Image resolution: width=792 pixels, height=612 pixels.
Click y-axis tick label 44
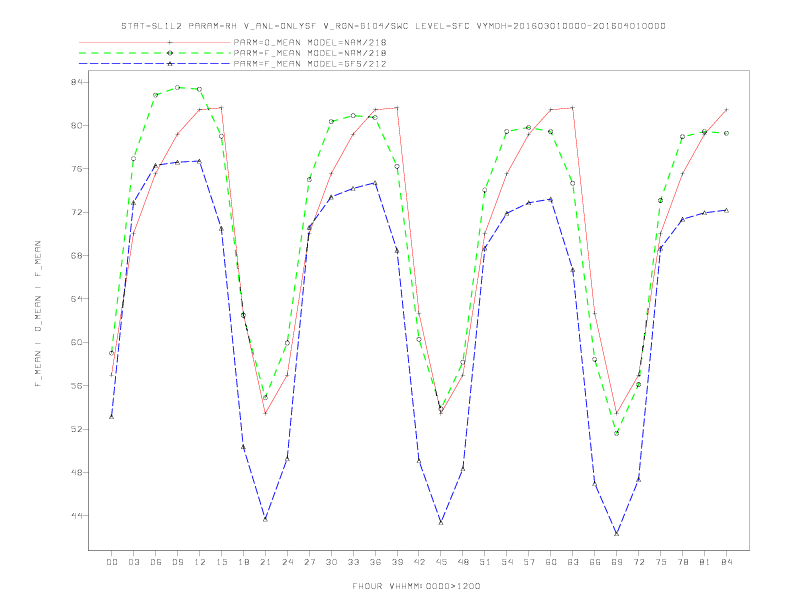[76, 516]
